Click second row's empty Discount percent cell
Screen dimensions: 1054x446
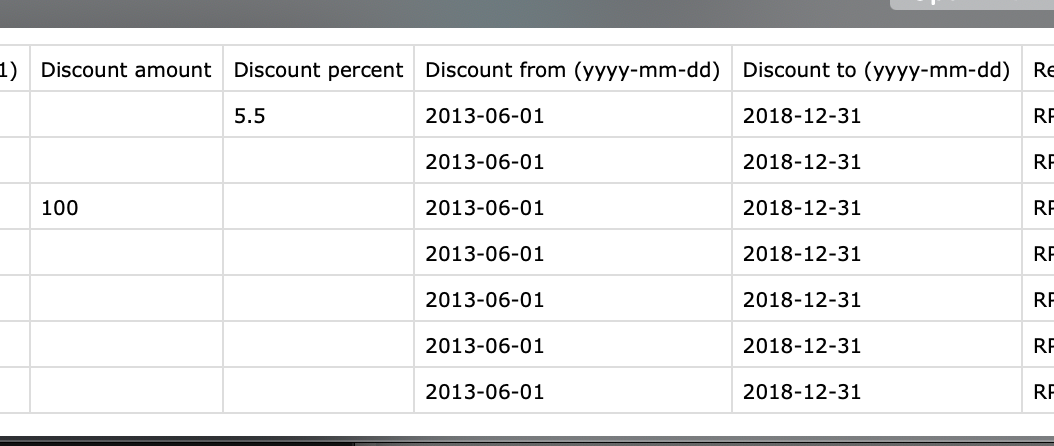pyautogui.click(x=318, y=161)
